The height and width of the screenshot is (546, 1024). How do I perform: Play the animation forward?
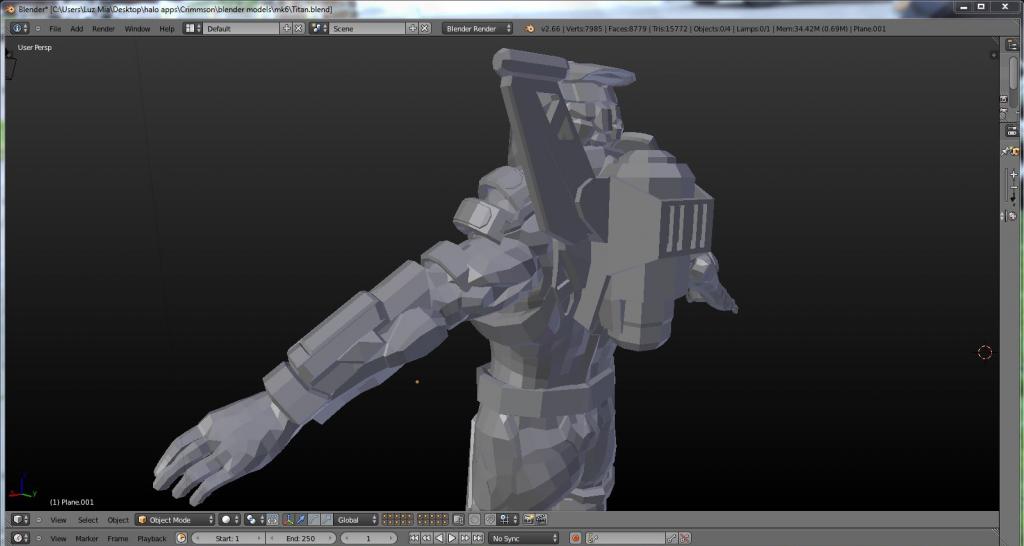[x=452, y=538]
